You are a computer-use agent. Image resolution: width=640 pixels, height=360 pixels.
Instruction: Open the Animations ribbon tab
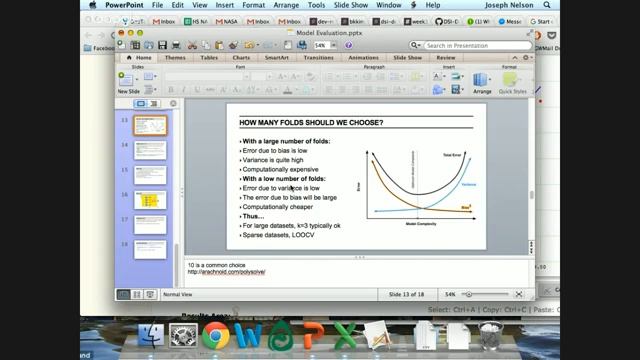[x=363, y=58]
